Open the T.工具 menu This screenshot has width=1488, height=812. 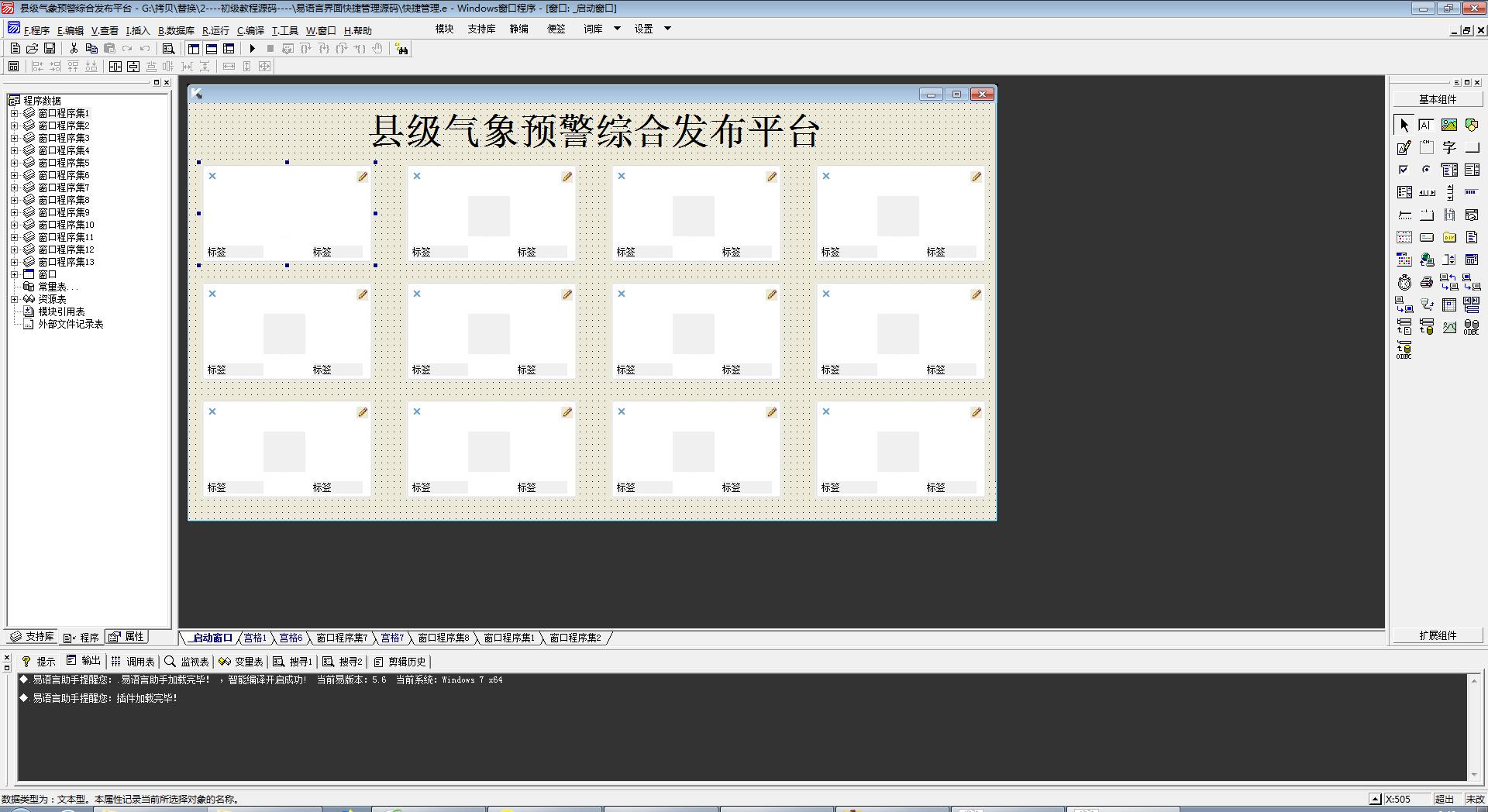click(x=284, y=30)
